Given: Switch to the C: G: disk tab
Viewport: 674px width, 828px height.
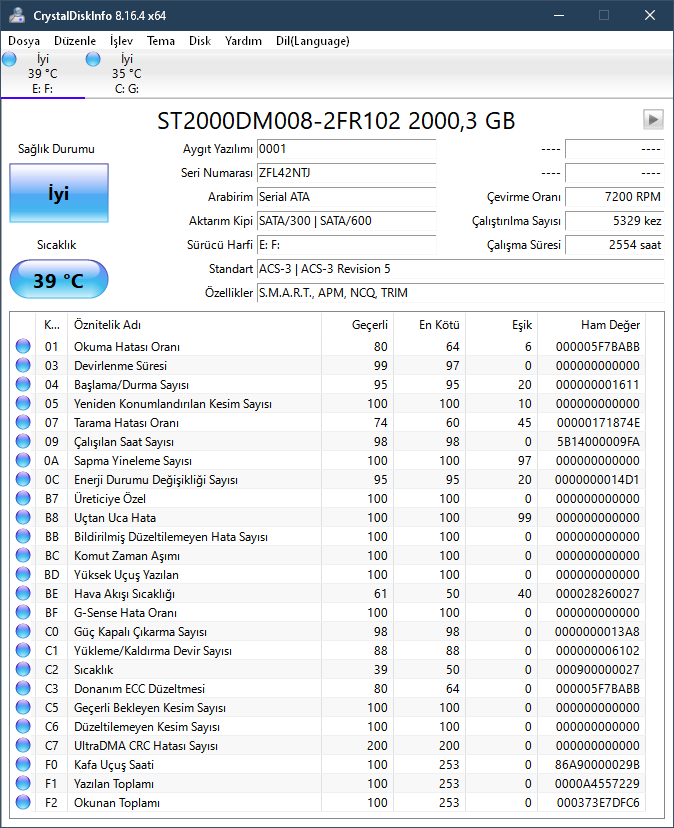Looking at the screenshot, I should tap(126, 73).
